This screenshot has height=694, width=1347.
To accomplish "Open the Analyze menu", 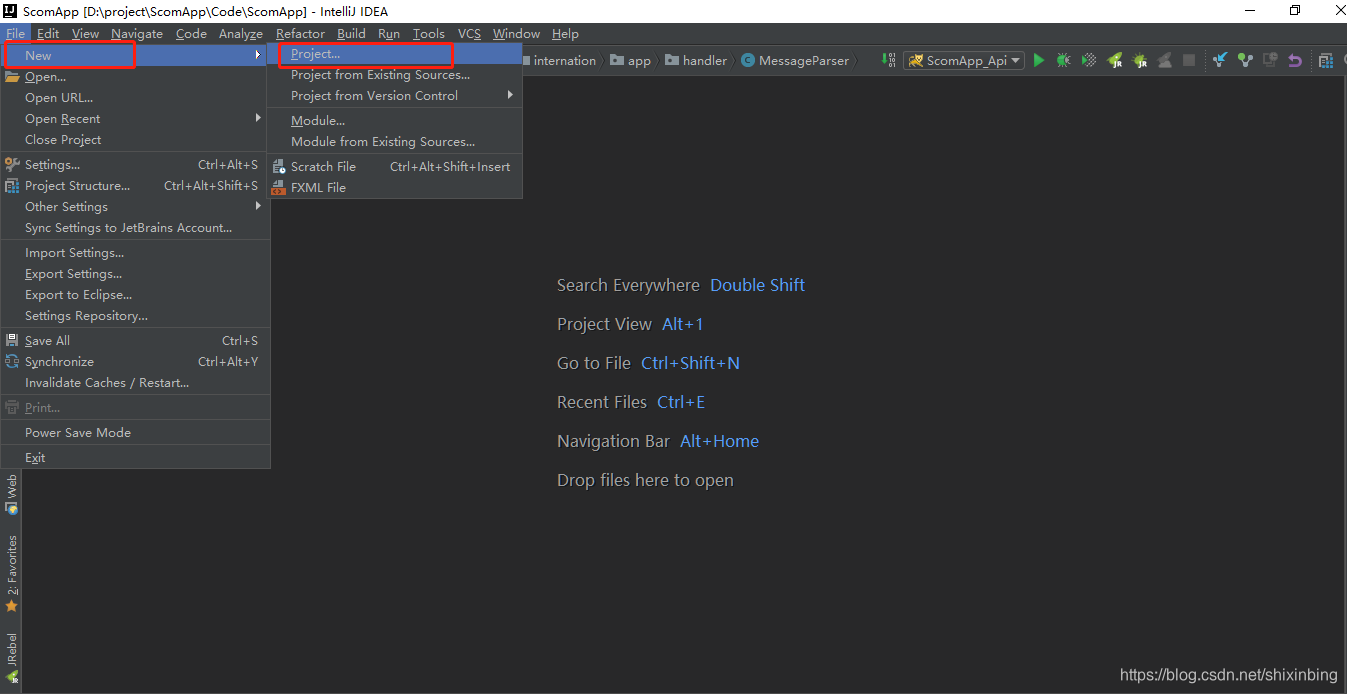I will [241, 33].
